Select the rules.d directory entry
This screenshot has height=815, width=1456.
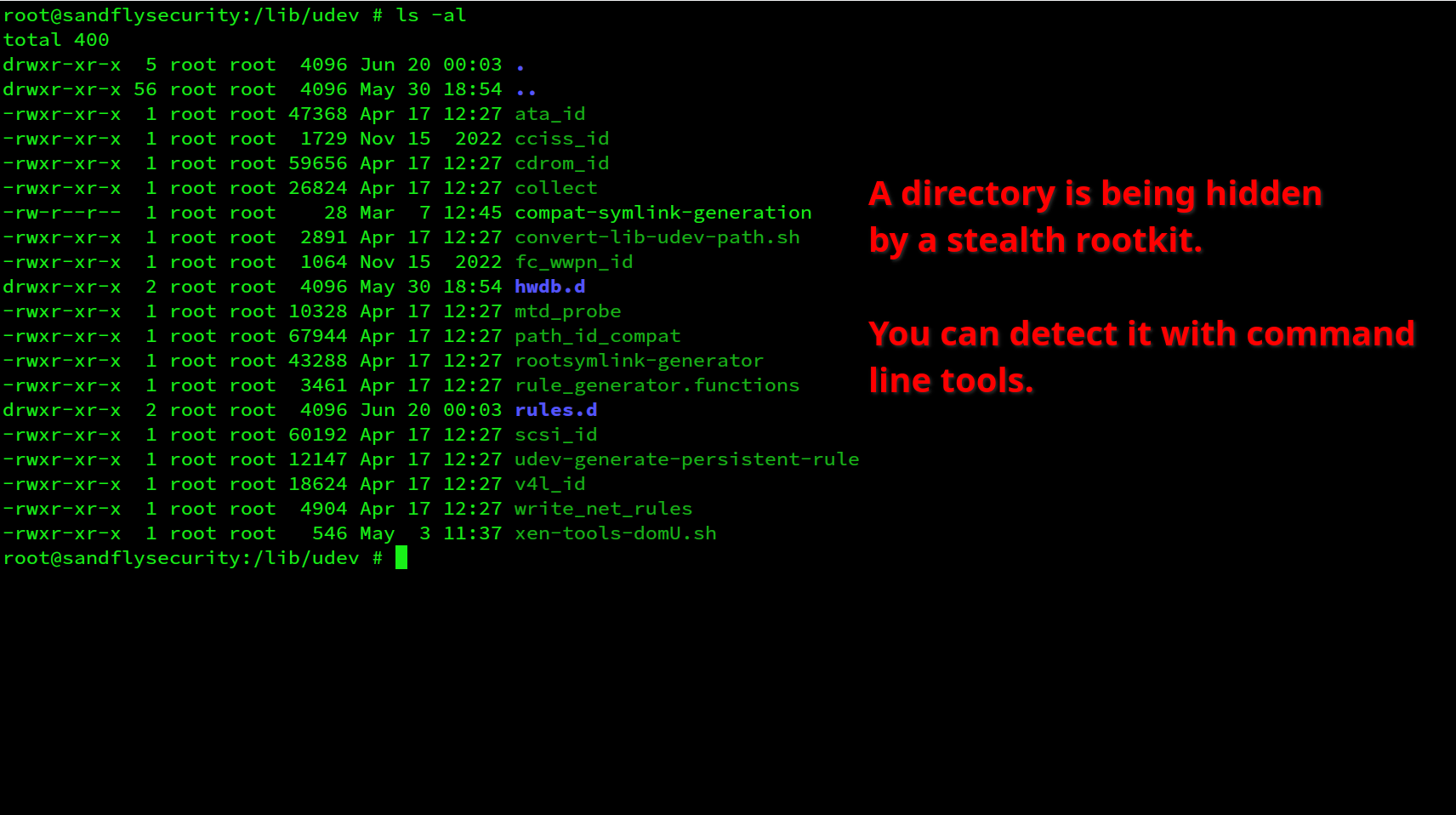(x=555, y=409)
